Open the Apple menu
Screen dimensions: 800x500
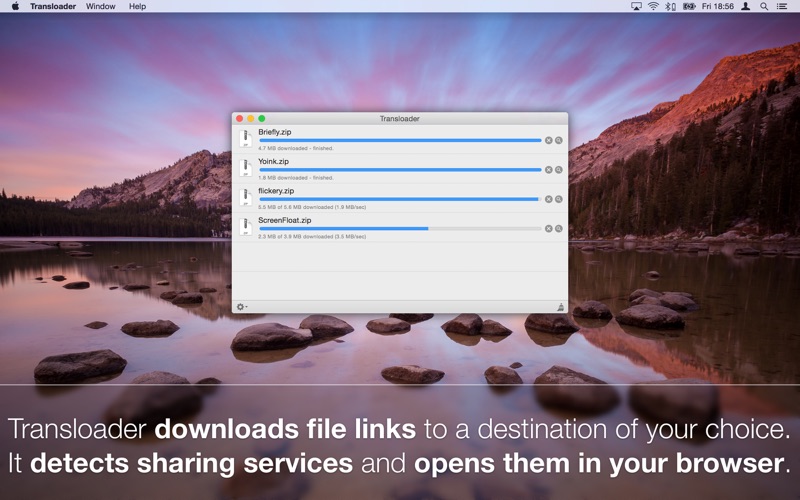pos(15,6)
